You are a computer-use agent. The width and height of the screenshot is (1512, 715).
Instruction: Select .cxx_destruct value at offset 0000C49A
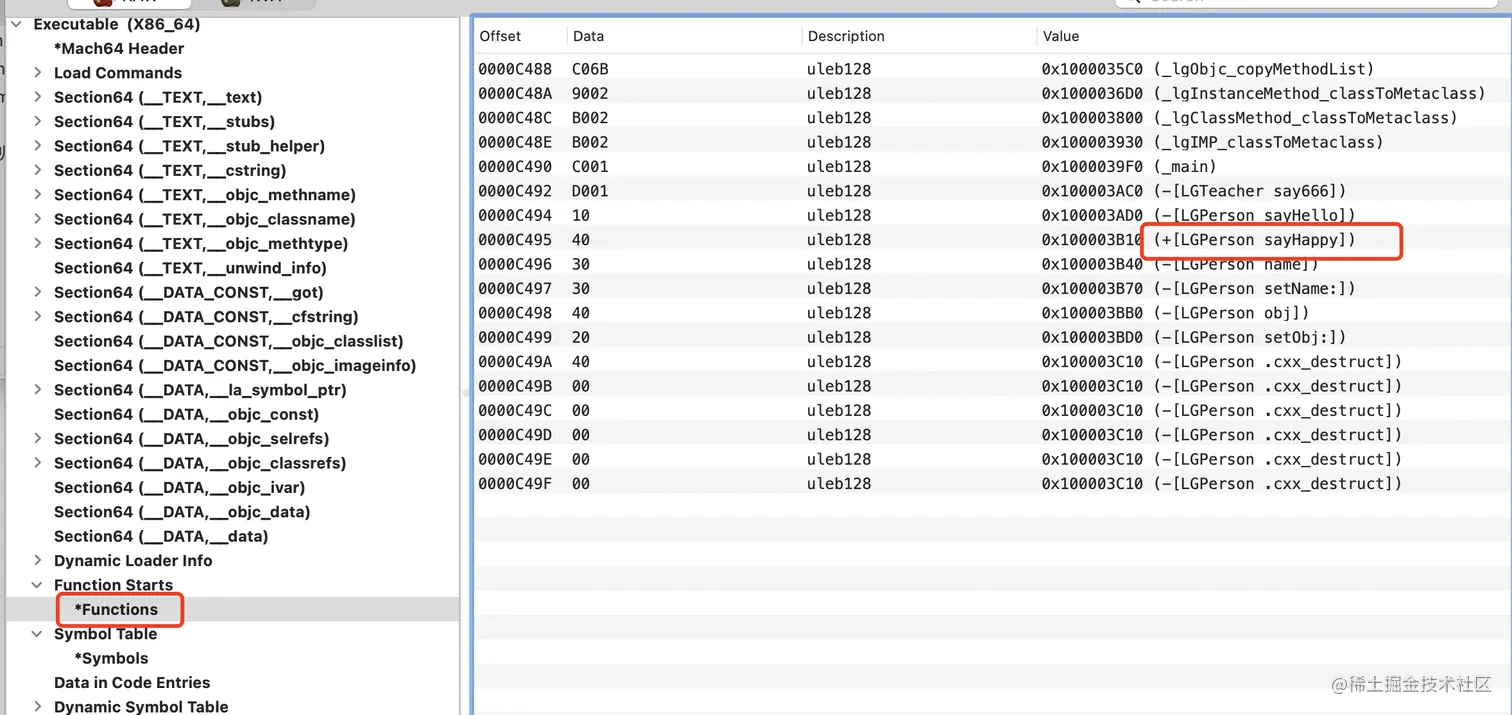[1222, 361]
